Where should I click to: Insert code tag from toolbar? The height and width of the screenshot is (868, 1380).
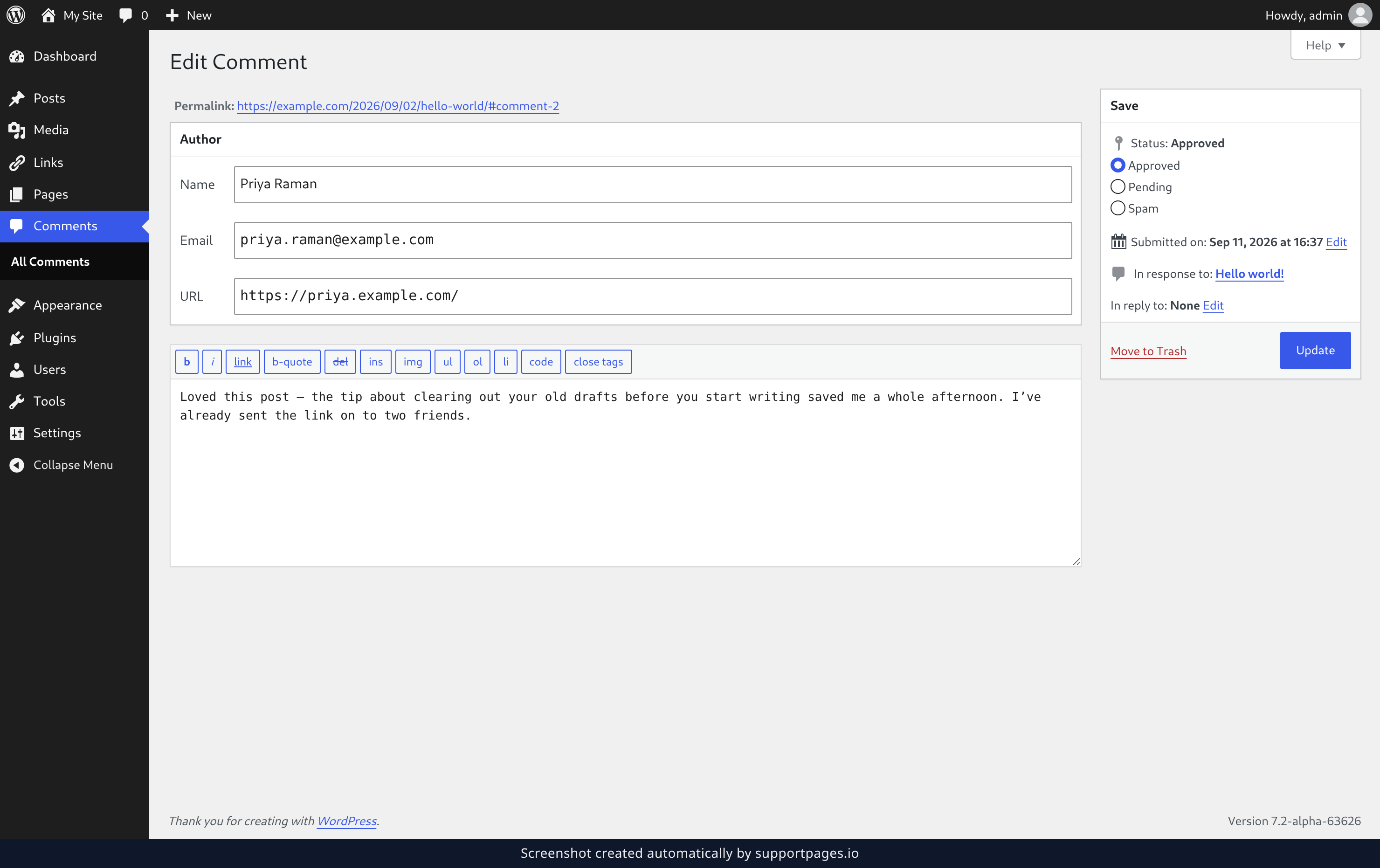541,362
